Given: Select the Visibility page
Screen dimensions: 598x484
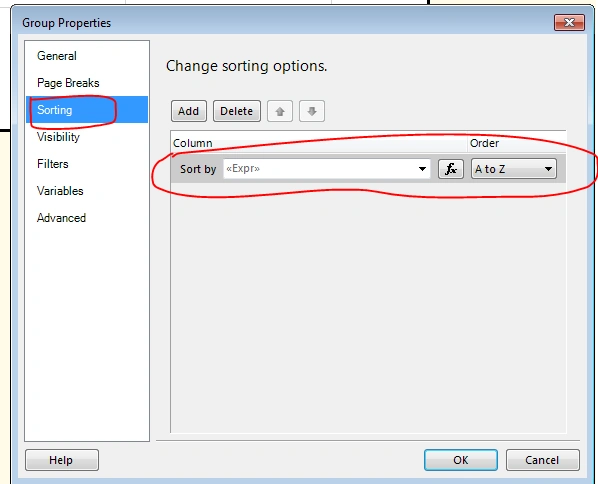Looking at the screenshot, I should pyautogui.click(x=58, y=137).
